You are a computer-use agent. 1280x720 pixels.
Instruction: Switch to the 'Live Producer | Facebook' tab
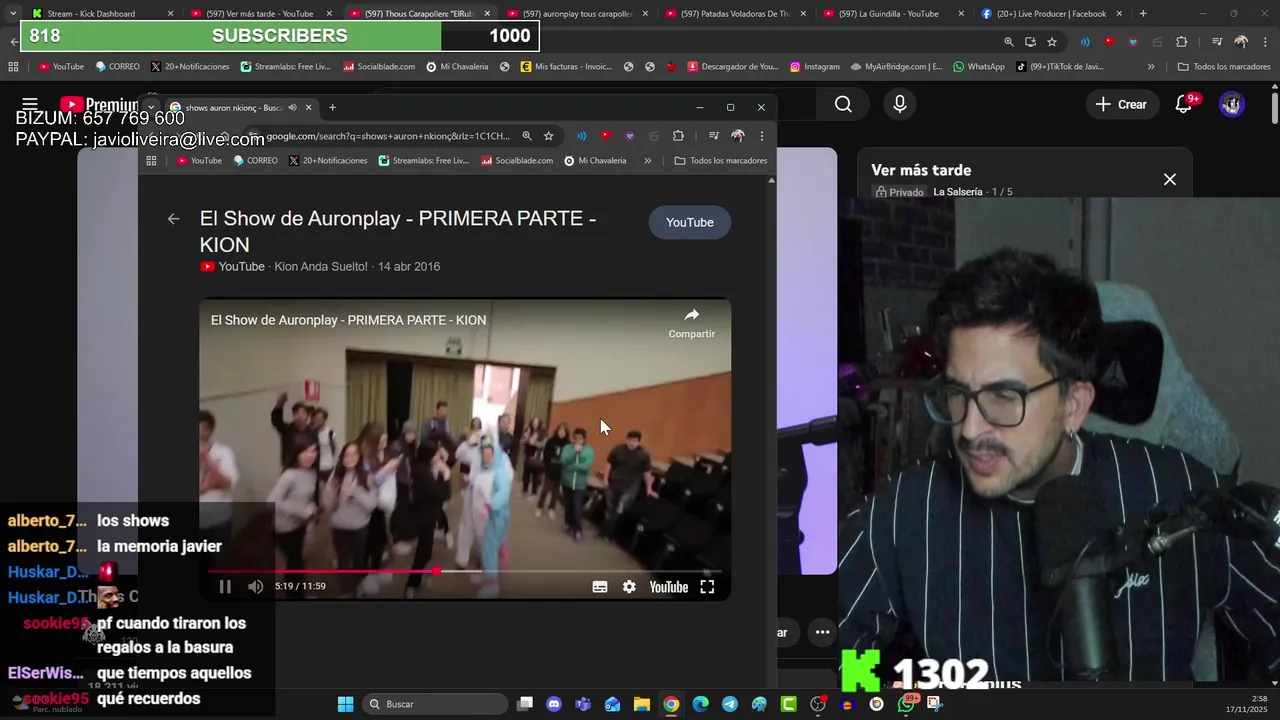point(1051,14)
